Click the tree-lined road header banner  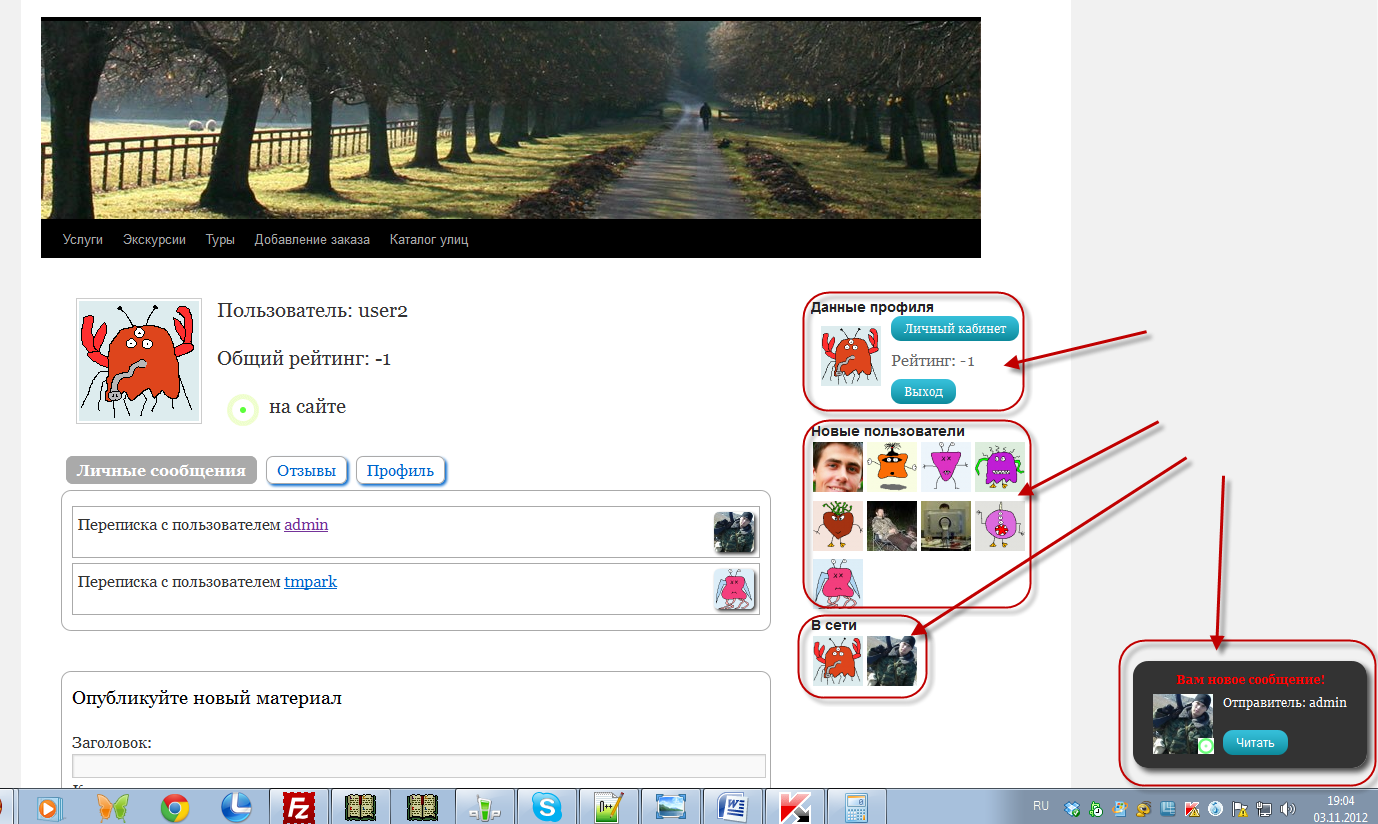511,118
